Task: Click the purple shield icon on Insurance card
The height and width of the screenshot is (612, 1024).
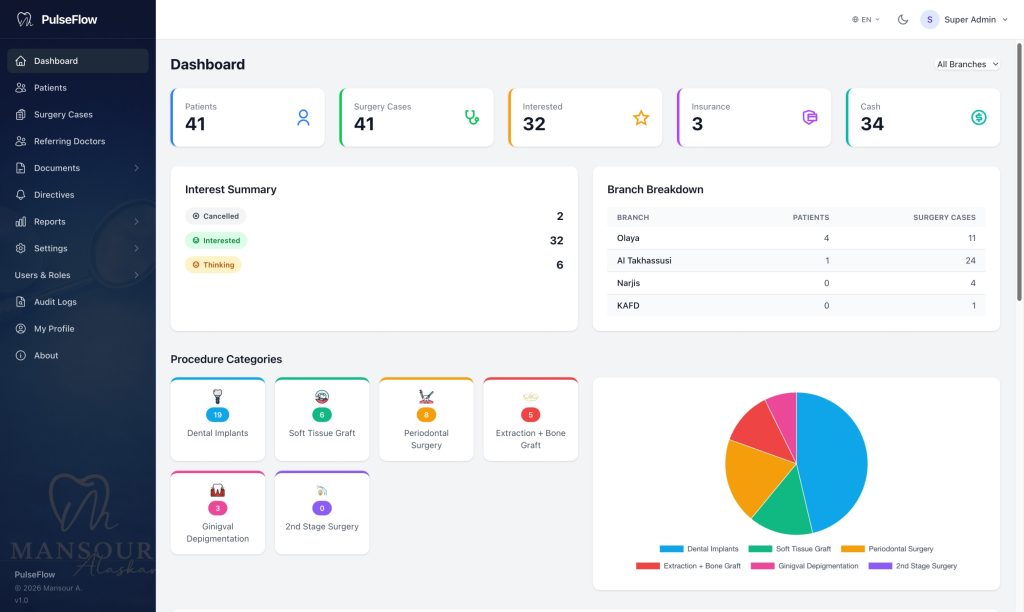Action: click(810, 118)
